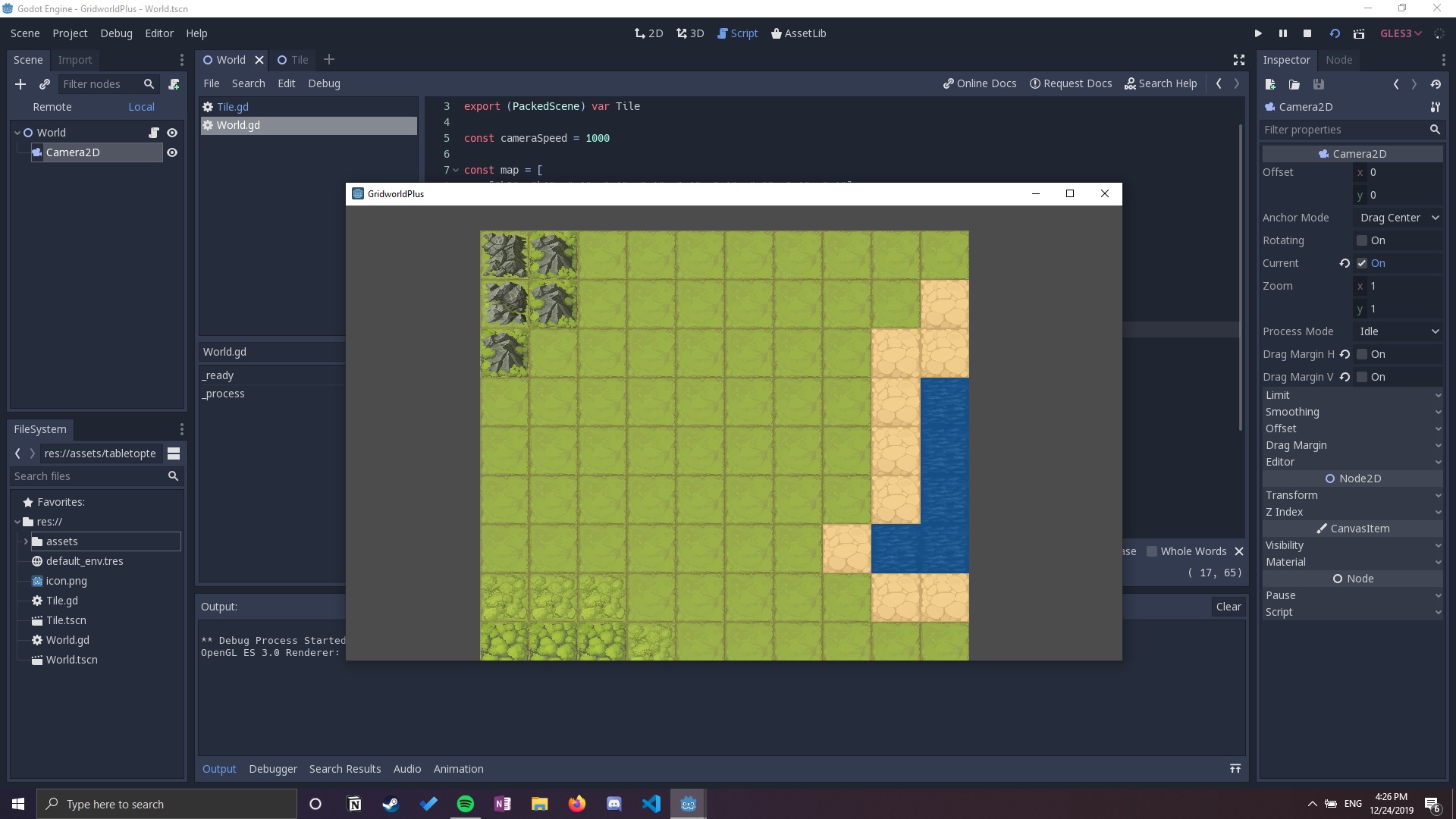This screenshot has width=1456, height=819.
Task: Play the edited scene
Action: (x=1335, y=33)
